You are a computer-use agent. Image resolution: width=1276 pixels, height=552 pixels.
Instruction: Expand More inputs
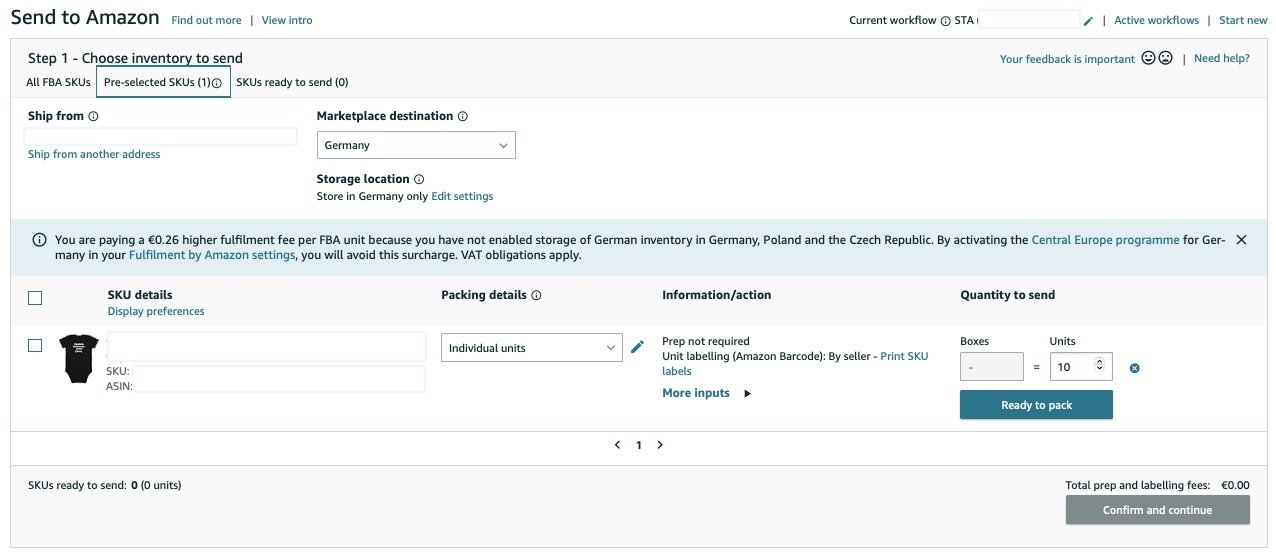[x=706, y=393]
